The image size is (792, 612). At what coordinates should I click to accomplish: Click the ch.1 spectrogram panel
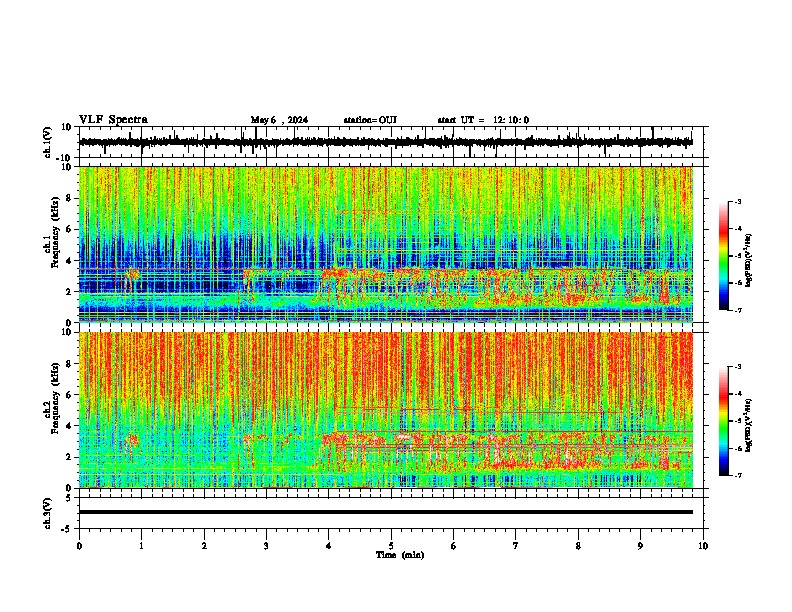tap(385, 244)
